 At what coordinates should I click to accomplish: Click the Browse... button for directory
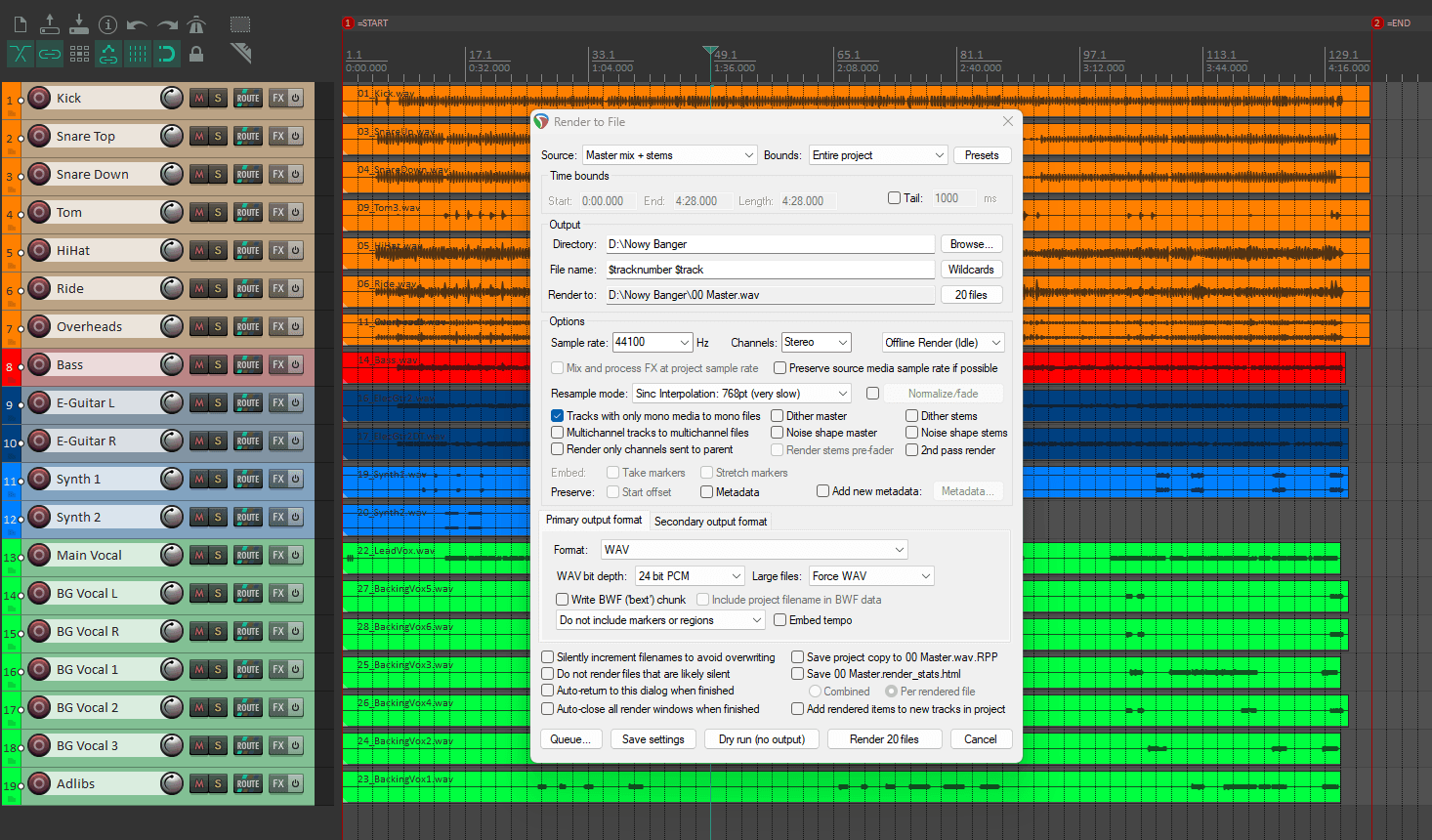(x=972, y=244)
